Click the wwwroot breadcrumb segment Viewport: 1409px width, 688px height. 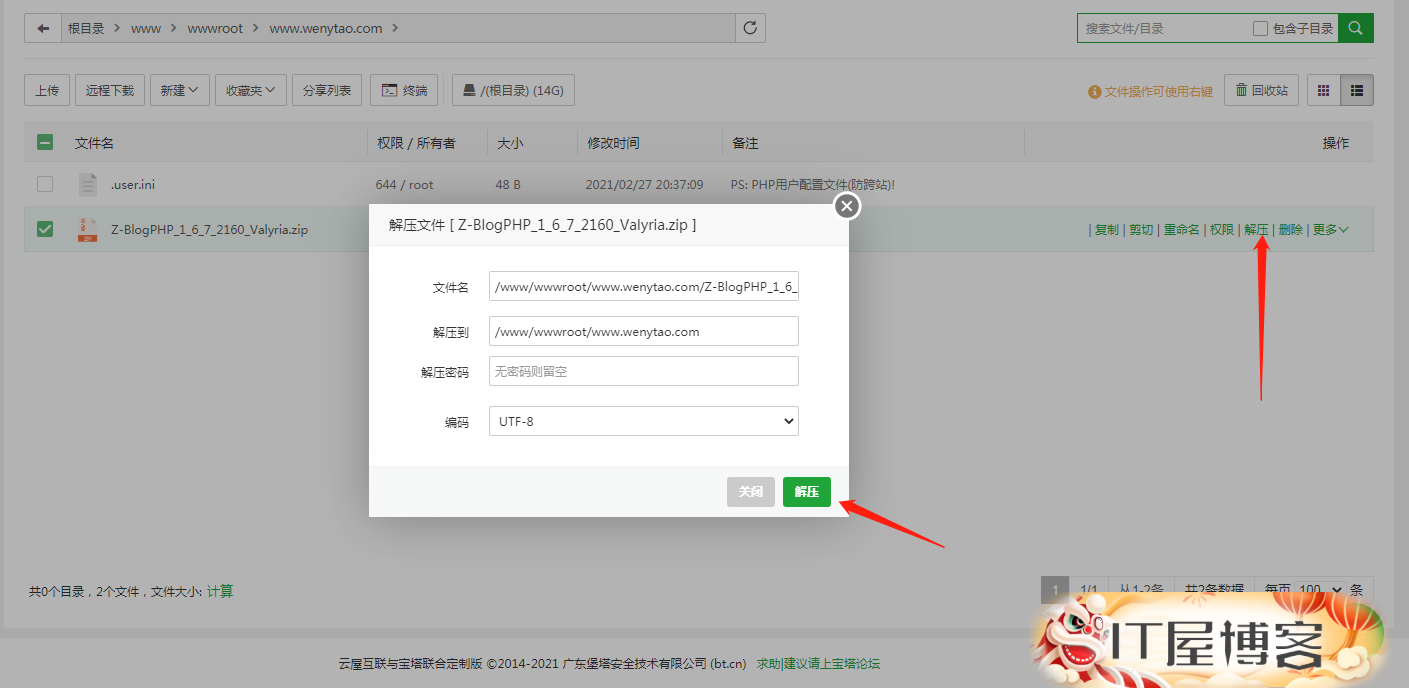coord(215,28)
